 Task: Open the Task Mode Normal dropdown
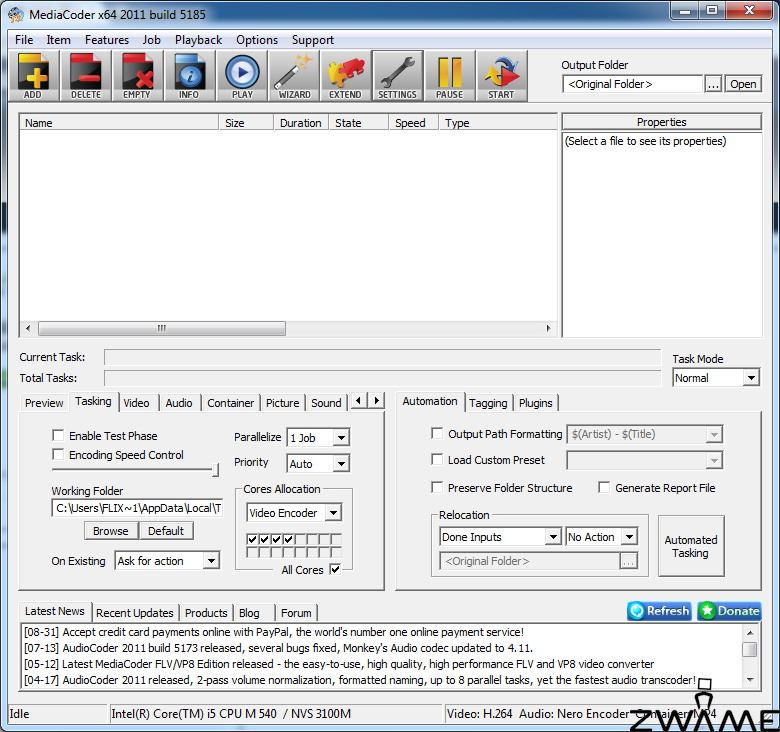tap(751, 378)
